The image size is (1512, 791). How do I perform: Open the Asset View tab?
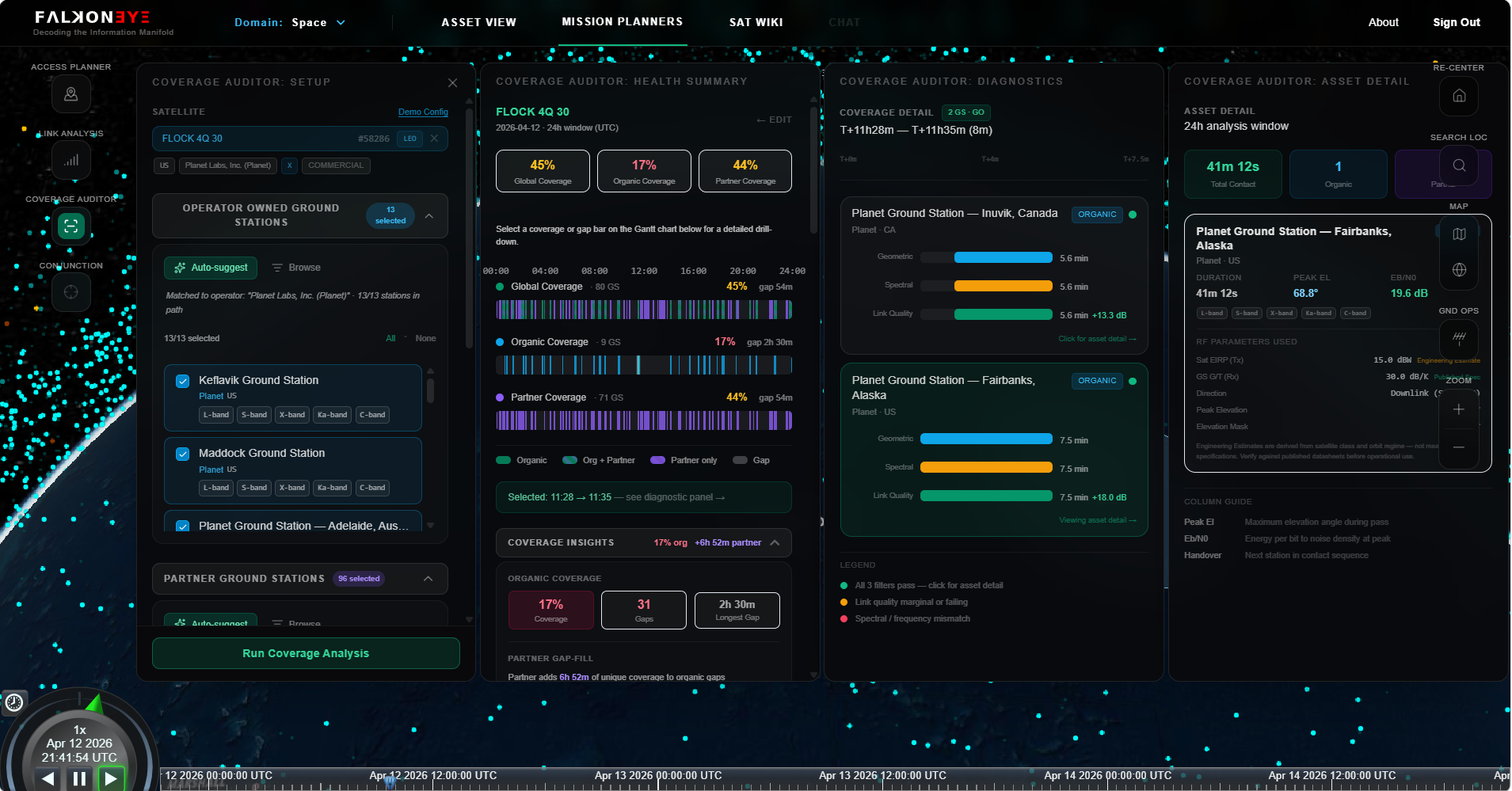click(478, 22)
